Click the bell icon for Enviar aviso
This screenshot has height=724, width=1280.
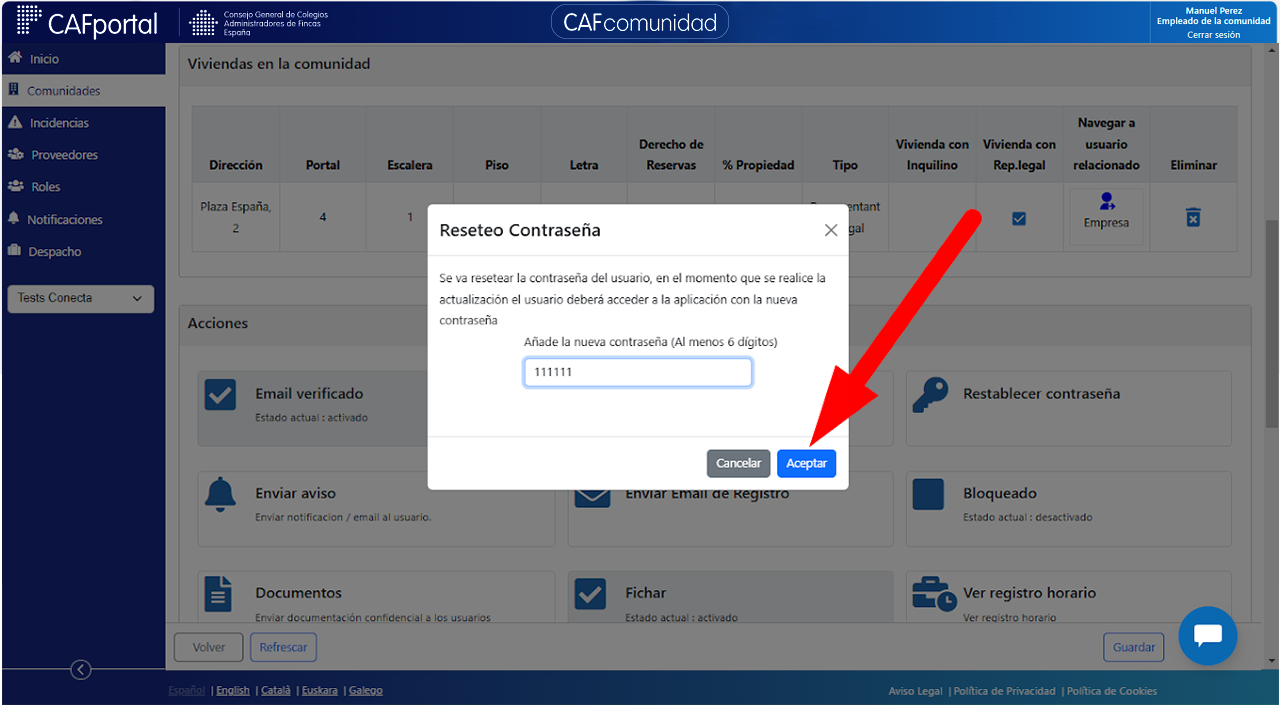tap(220, 494)
